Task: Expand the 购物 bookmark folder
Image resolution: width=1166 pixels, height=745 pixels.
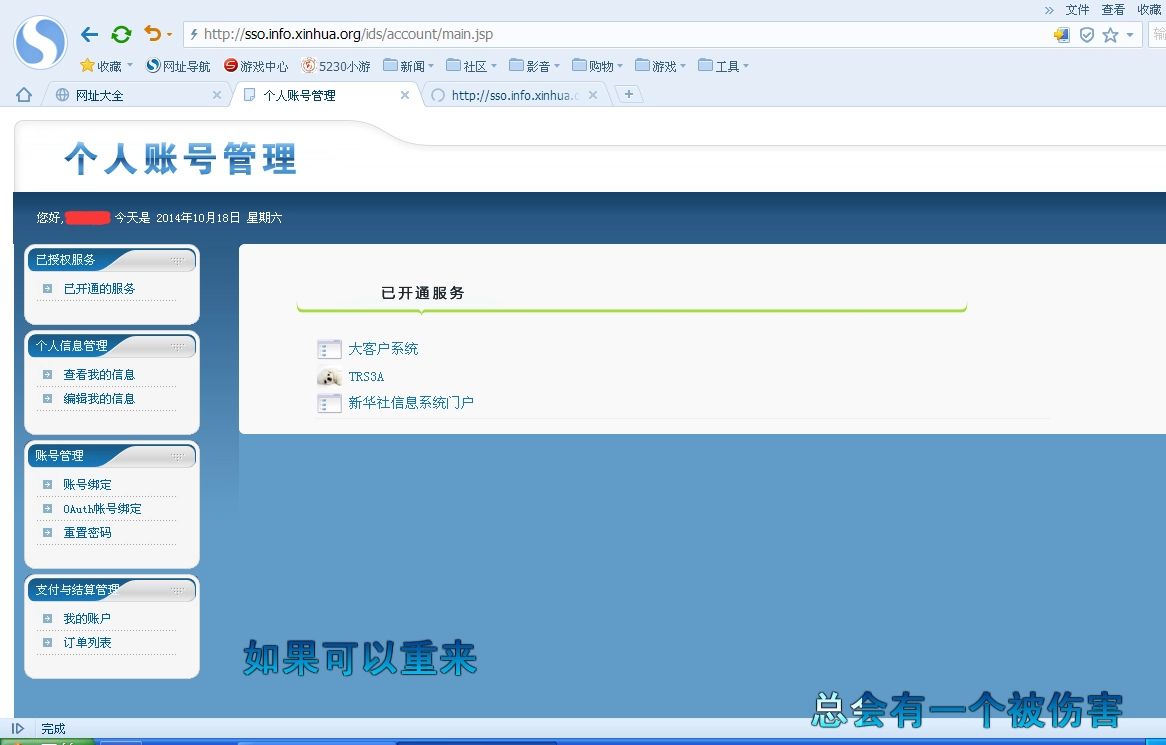Action: click(597, 66)
